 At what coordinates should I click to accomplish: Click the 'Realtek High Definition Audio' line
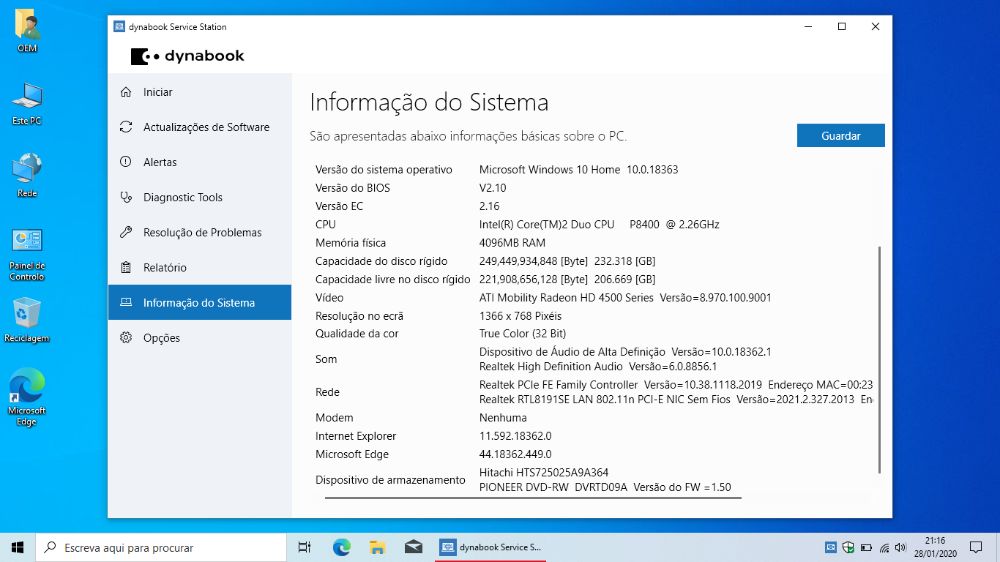[x=598, y=367]
